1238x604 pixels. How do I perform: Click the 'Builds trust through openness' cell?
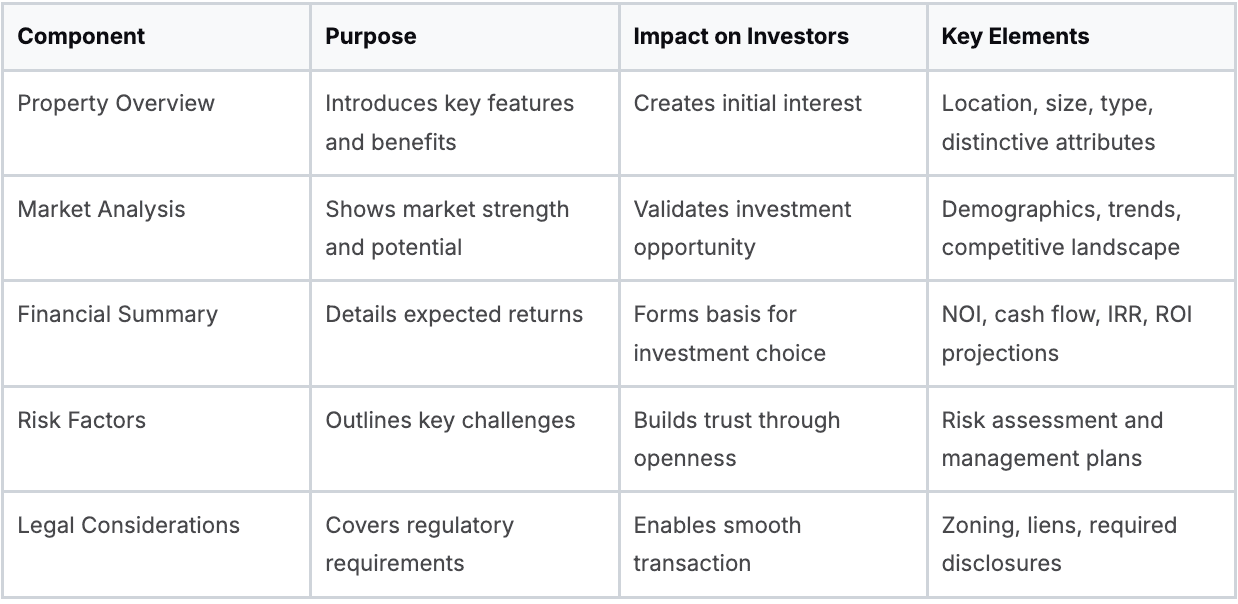(x=736, y=439)
